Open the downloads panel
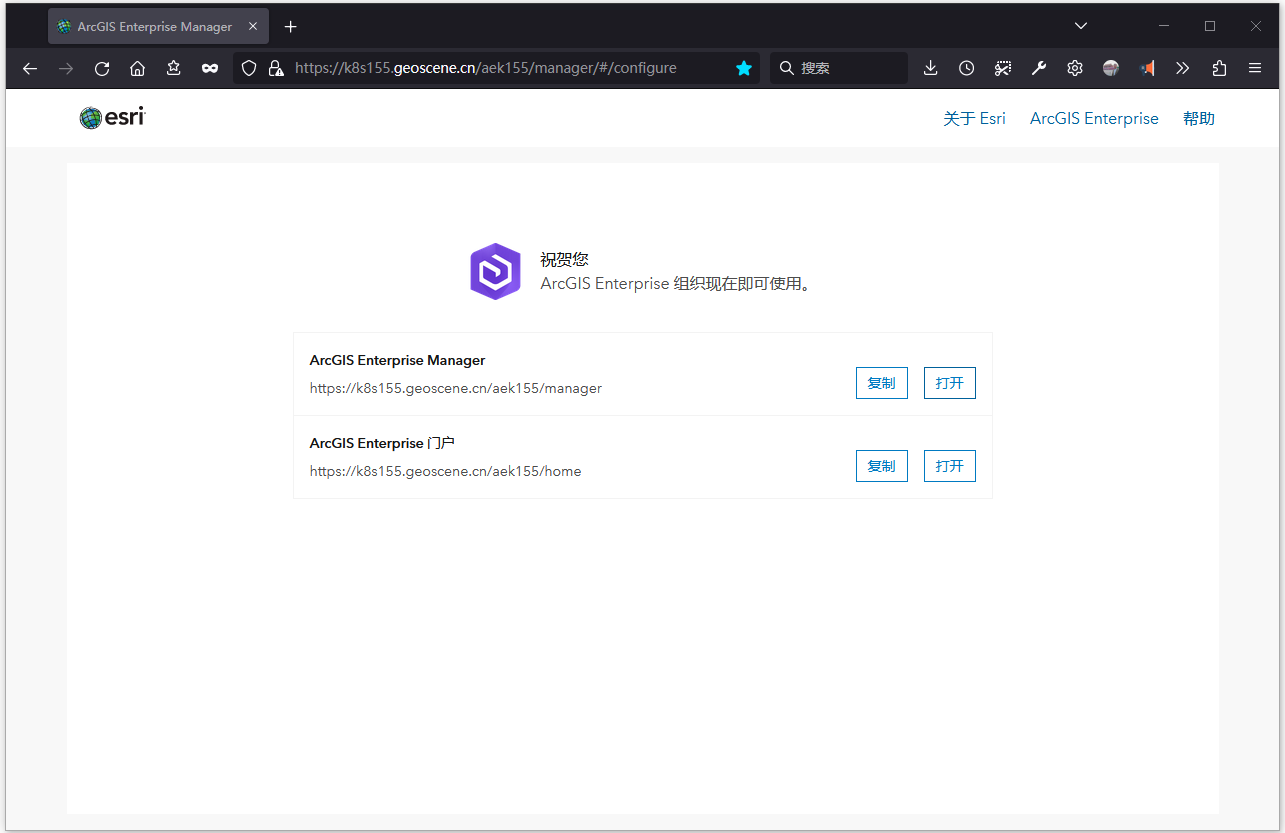1285x833 pixels. click(x=930, y=68)
